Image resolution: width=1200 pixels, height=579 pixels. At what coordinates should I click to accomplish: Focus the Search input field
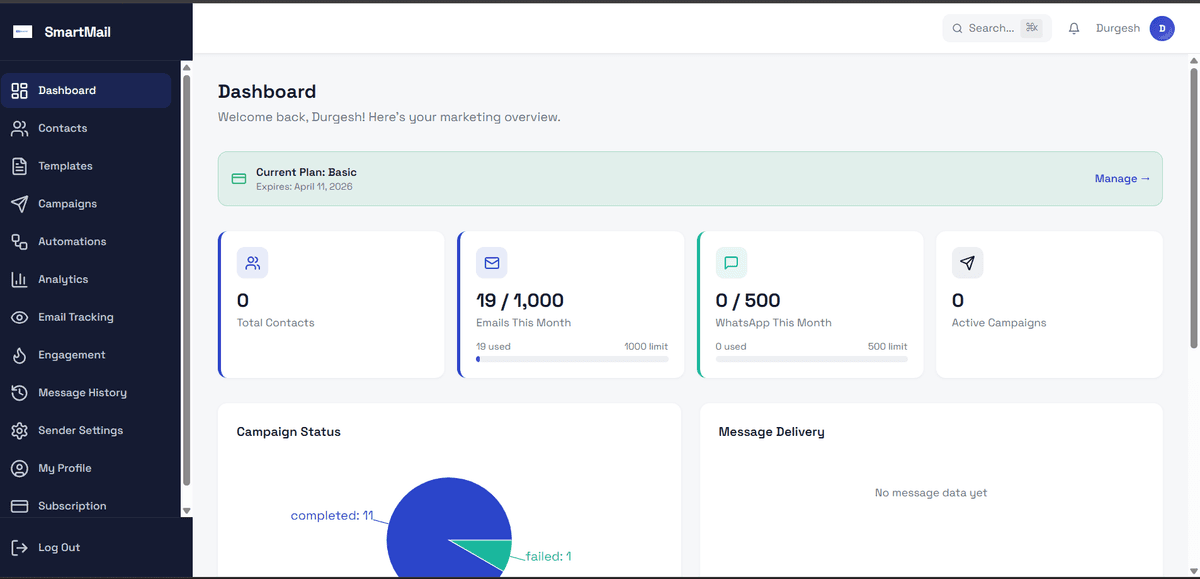point(997,29)
